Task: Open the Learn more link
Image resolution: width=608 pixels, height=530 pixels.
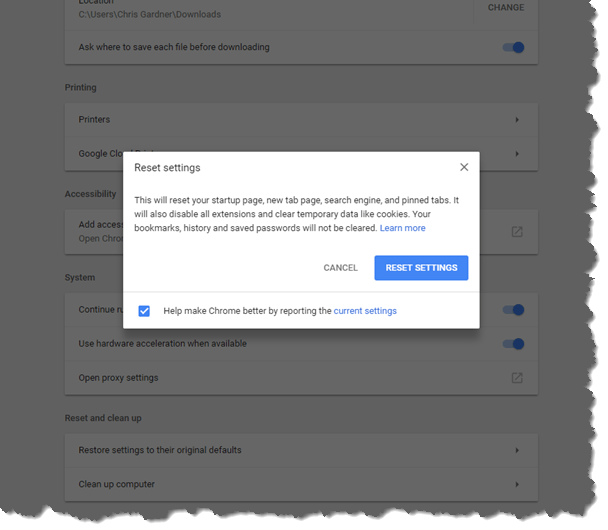Action: 403,228
